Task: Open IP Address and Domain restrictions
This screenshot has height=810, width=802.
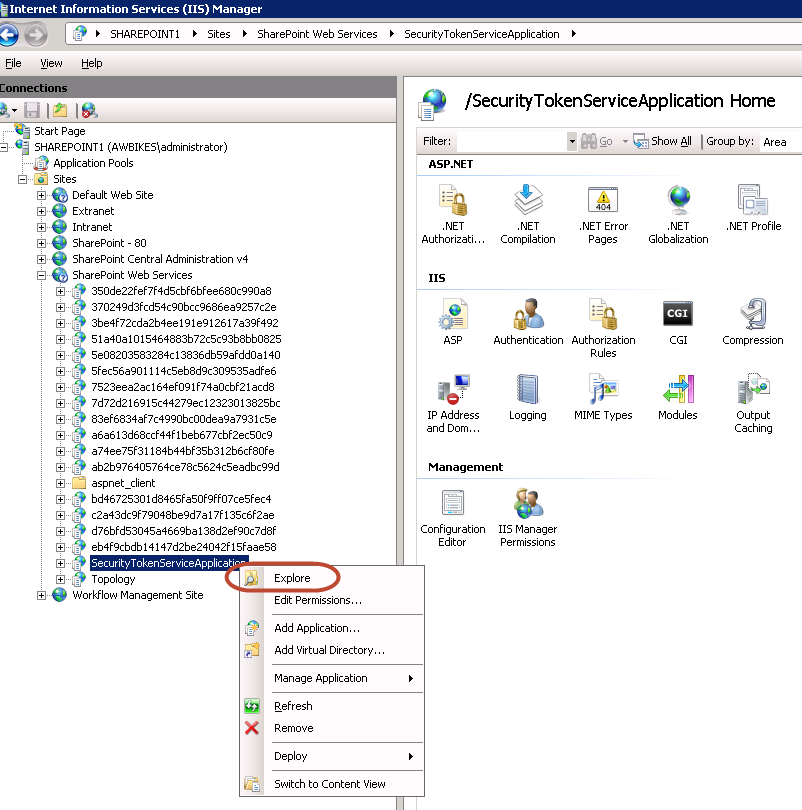Action: 453,403
